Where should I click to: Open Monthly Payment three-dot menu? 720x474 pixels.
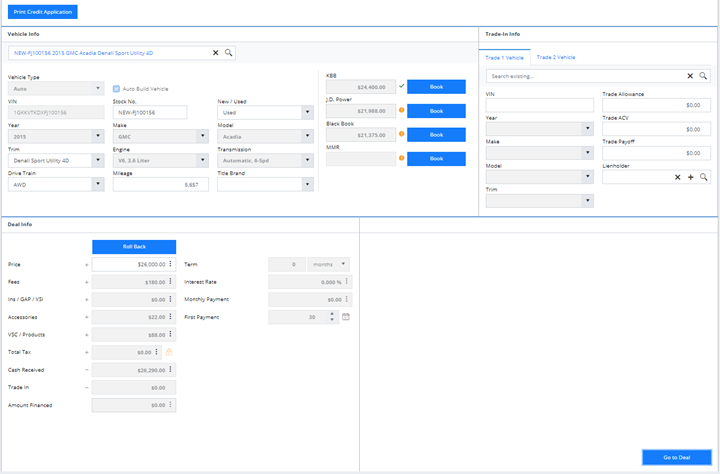pos(347,299)
